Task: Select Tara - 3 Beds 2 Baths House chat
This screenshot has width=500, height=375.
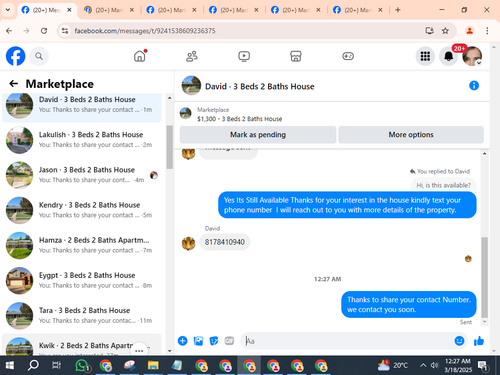Action: pyautogui.click(x=82, y=315)
